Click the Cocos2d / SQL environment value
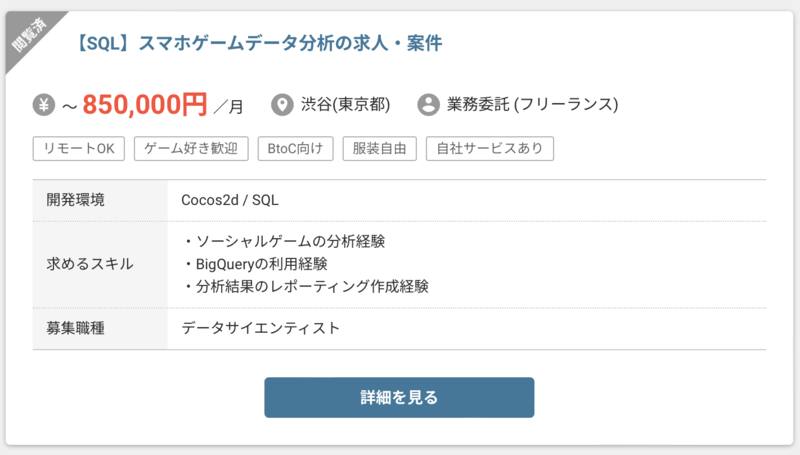800x455 pixels. click(x=230, y=200)
